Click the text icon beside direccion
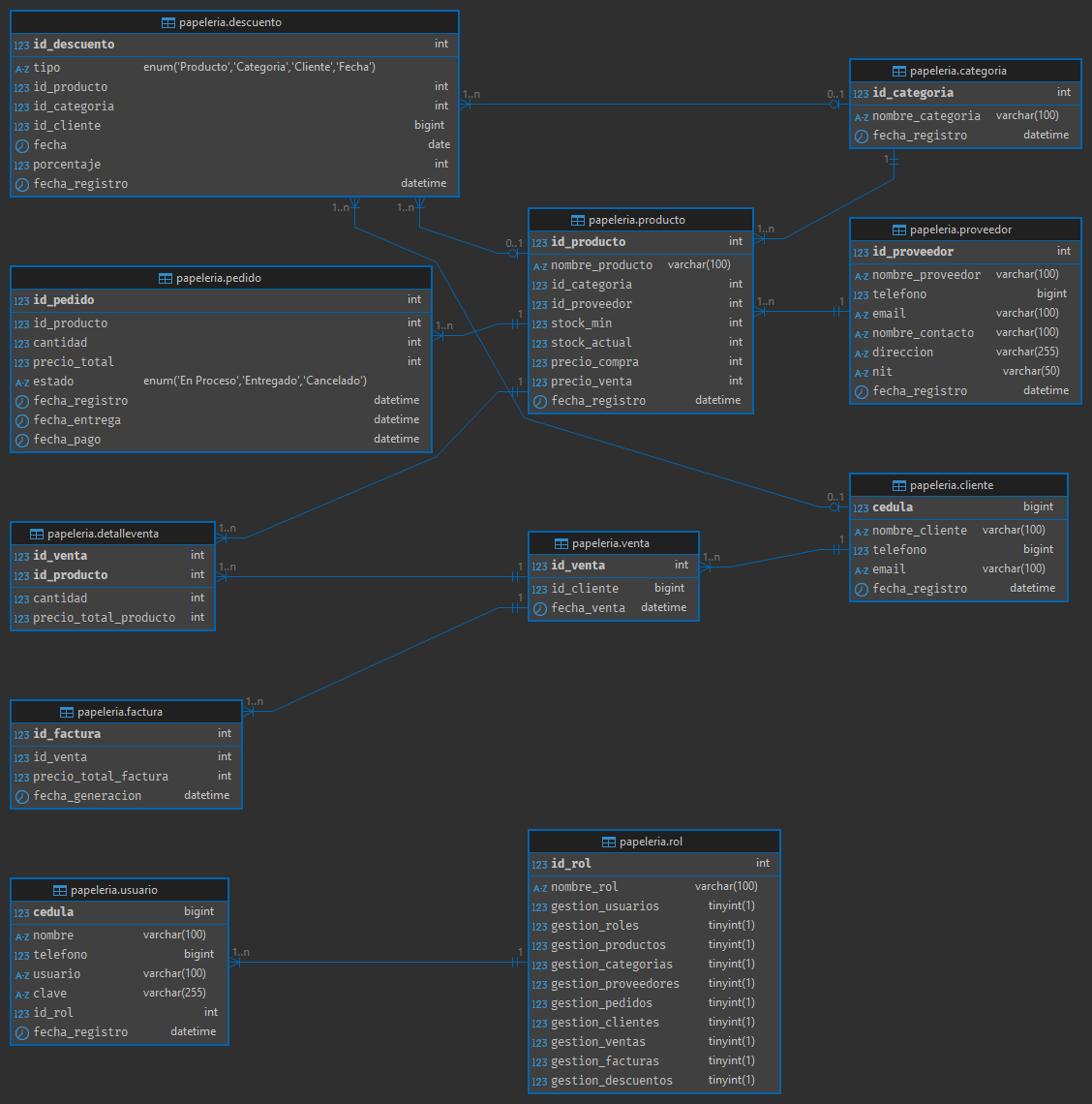Viewport: 1092px width, 1104px height. click(x=861, y=353)
